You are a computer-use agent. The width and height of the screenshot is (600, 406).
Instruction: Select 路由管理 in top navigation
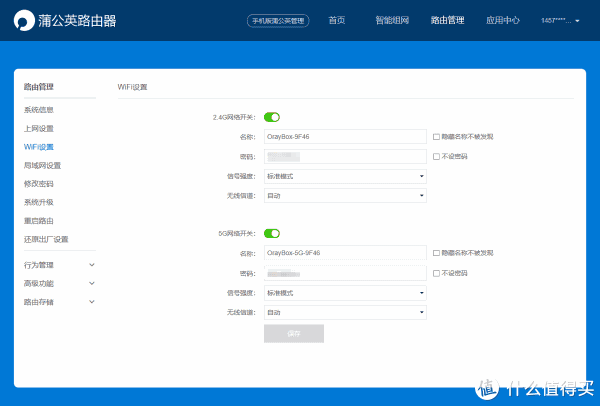click(x=447, y=20)
